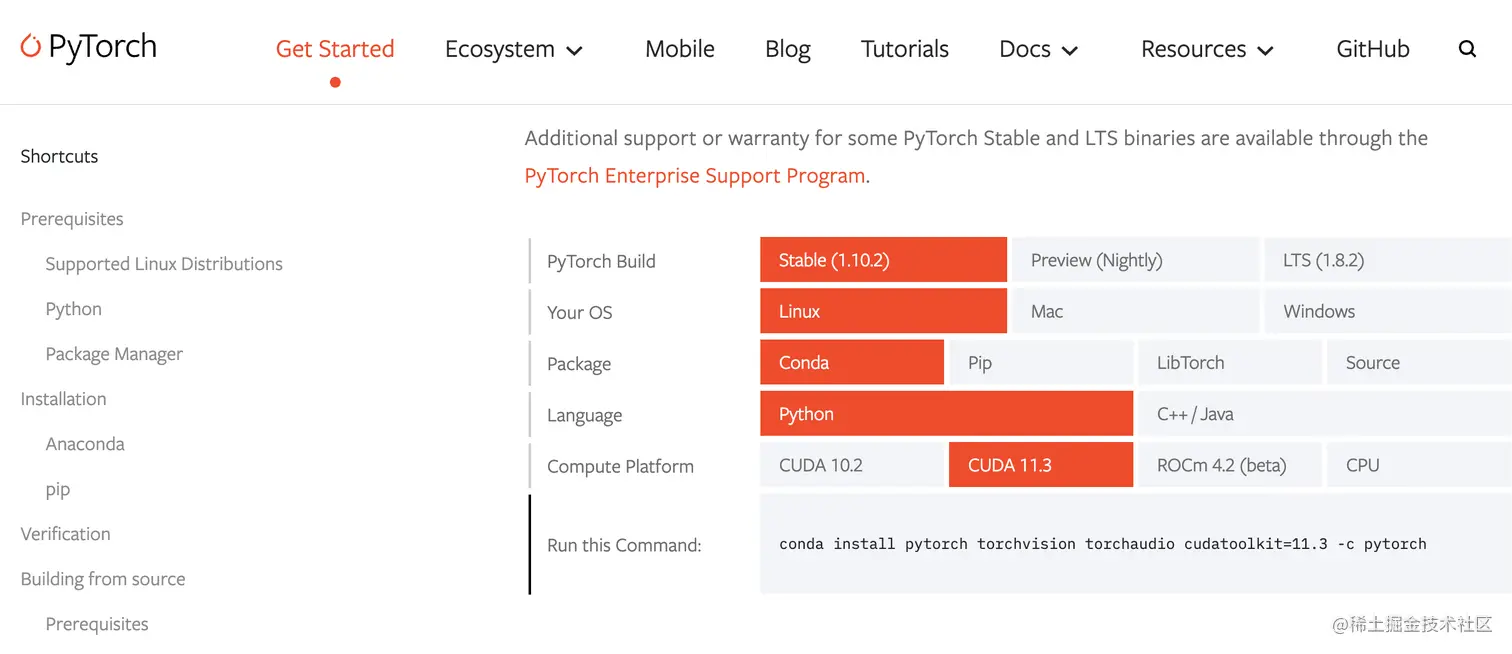The width and height of the screenshot is (1512, 654).
Task: Jump to Anaconda in Shortcuts sidebar
Action: (x=85, y=444)
